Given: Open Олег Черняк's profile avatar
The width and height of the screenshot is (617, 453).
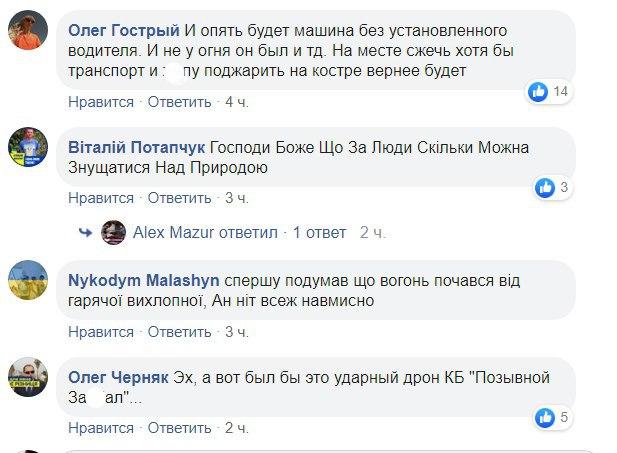Looking at the screenshot, I should click(28, 377).
